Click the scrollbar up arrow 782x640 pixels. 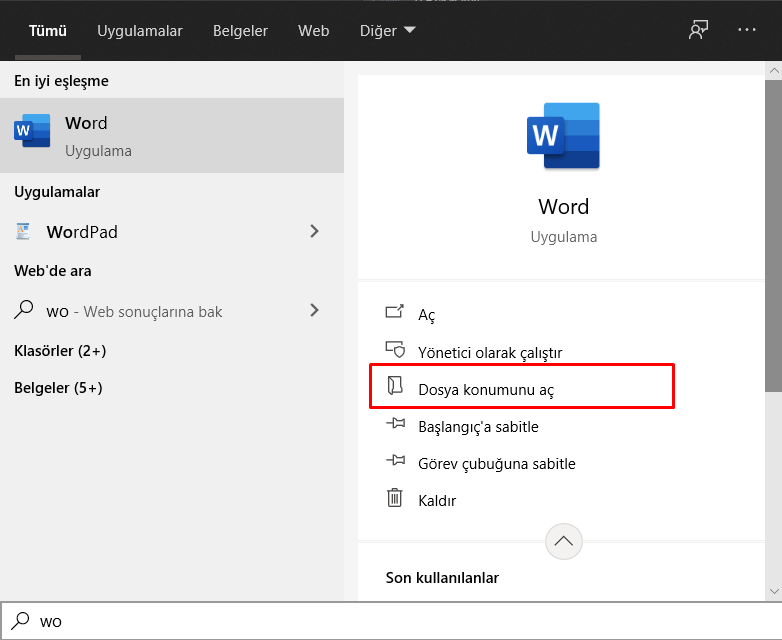point(774,71)
